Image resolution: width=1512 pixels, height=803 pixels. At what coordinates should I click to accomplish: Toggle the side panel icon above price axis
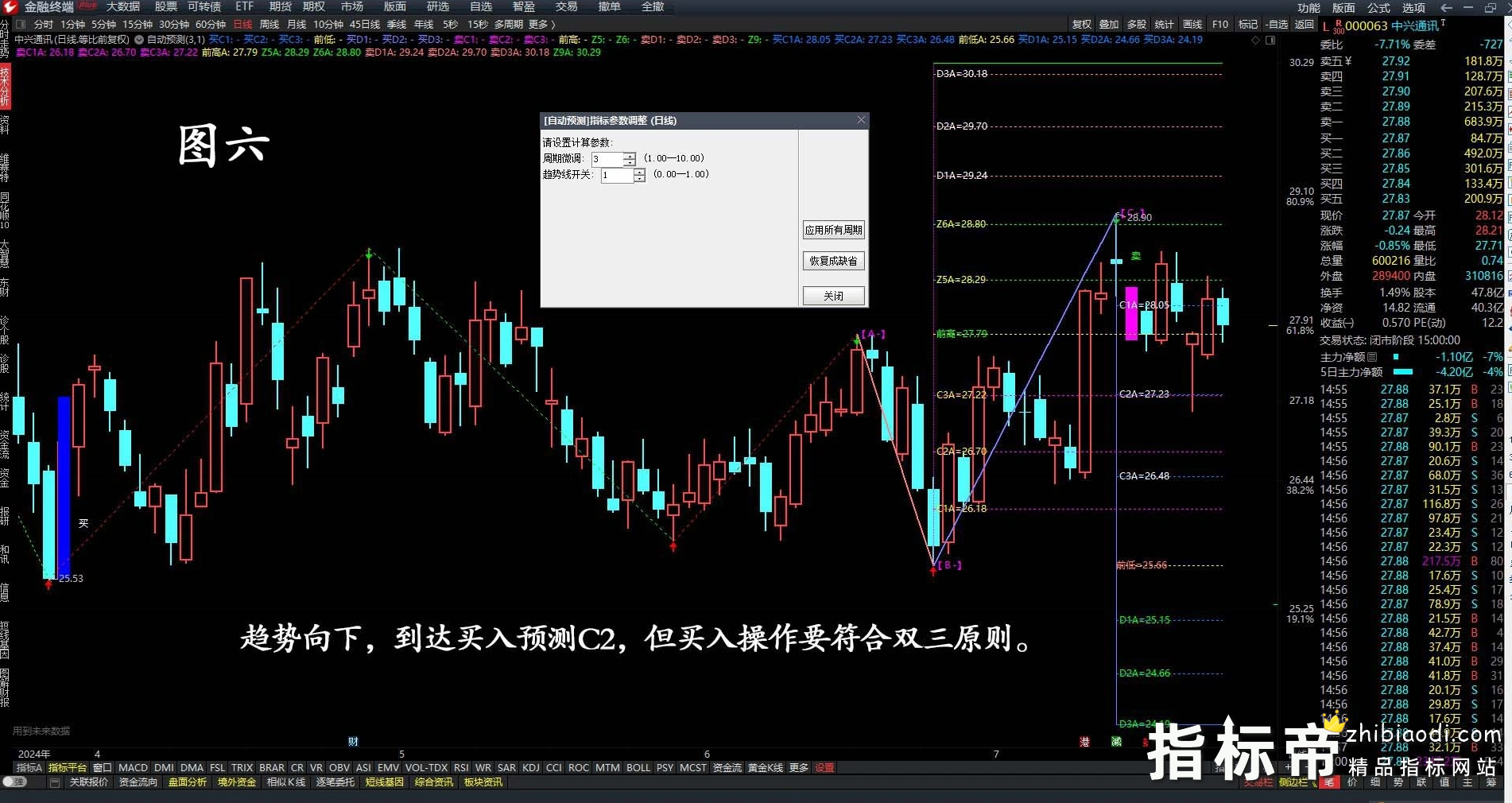(1270, 40)
